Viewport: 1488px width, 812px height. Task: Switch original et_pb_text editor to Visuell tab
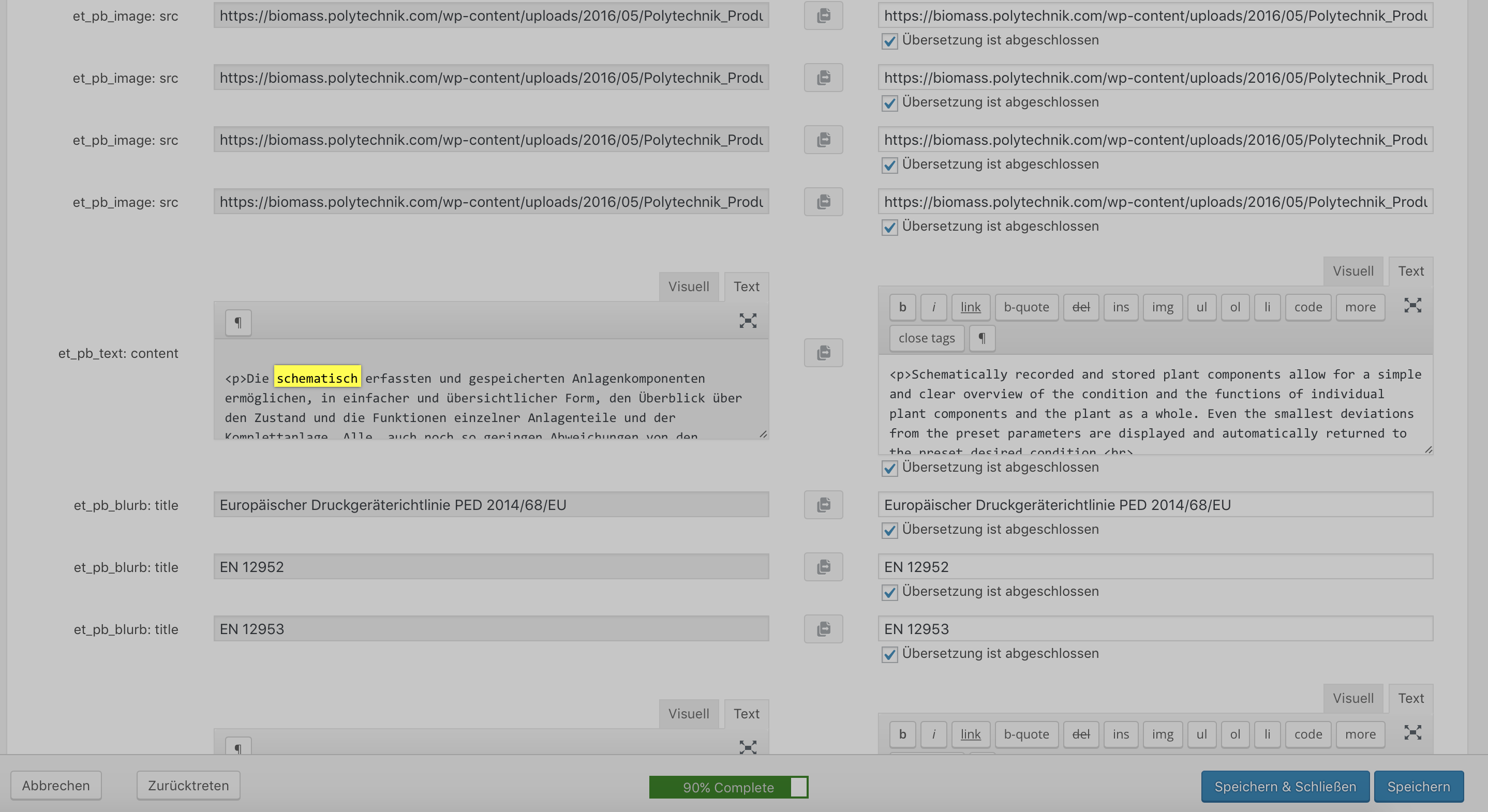(x=689, y=287)
